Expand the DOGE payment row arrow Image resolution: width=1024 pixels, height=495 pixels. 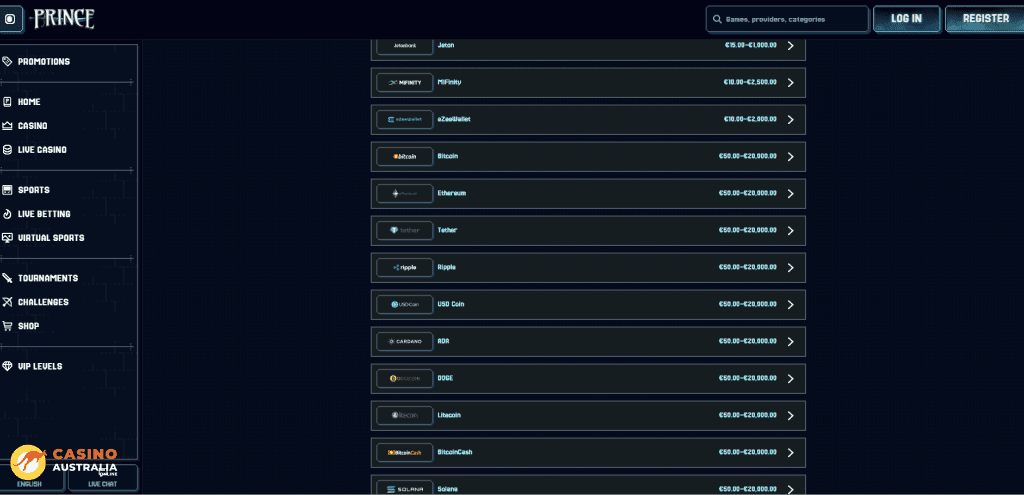(790, 379)
